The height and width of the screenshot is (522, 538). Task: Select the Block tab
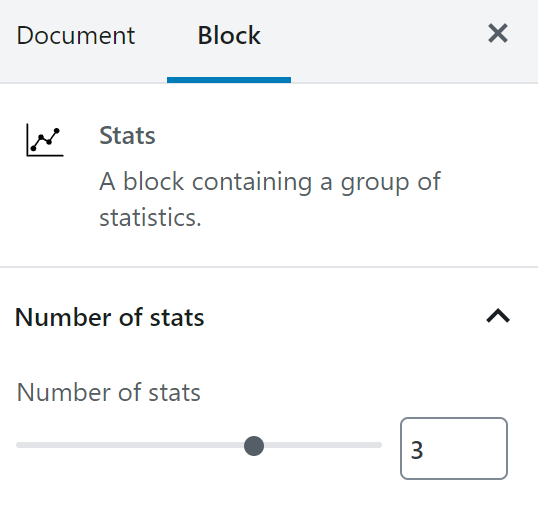(229, 35)
